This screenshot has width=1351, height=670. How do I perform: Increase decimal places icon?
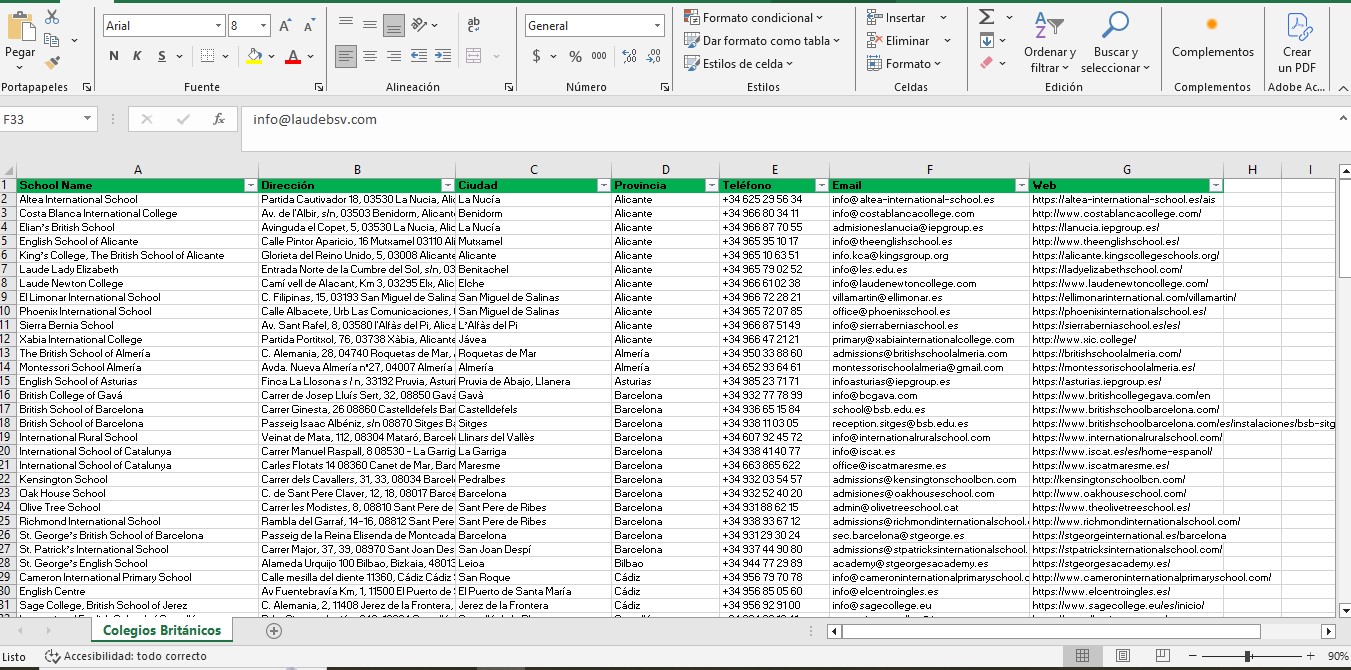click(627, 56)
